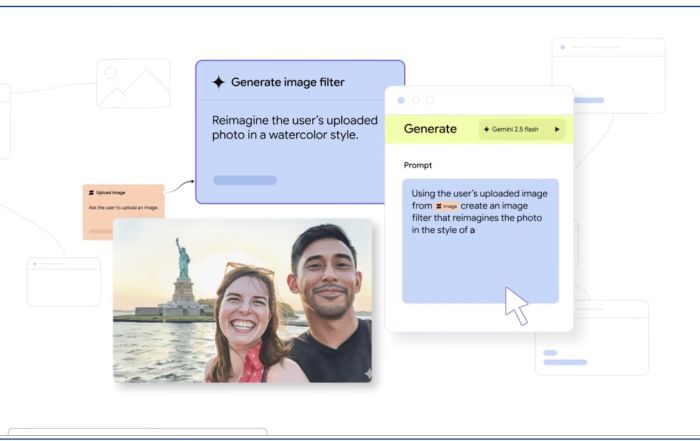700x441 pixels.
Task: Click the Upload image node card
Action: tap(123, 211)
